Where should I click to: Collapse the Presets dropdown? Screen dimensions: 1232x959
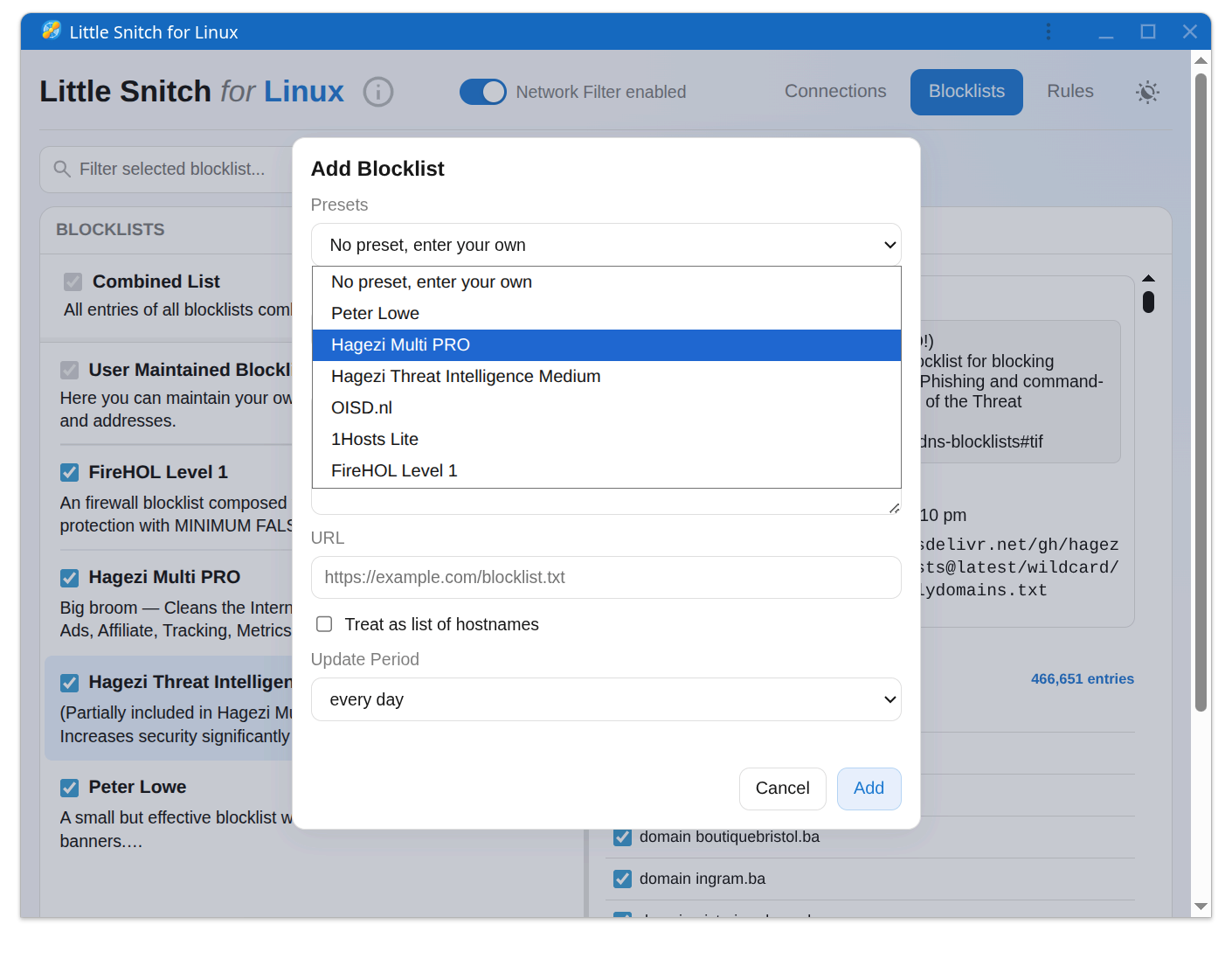pyautogui.click(x=606, y=245)
